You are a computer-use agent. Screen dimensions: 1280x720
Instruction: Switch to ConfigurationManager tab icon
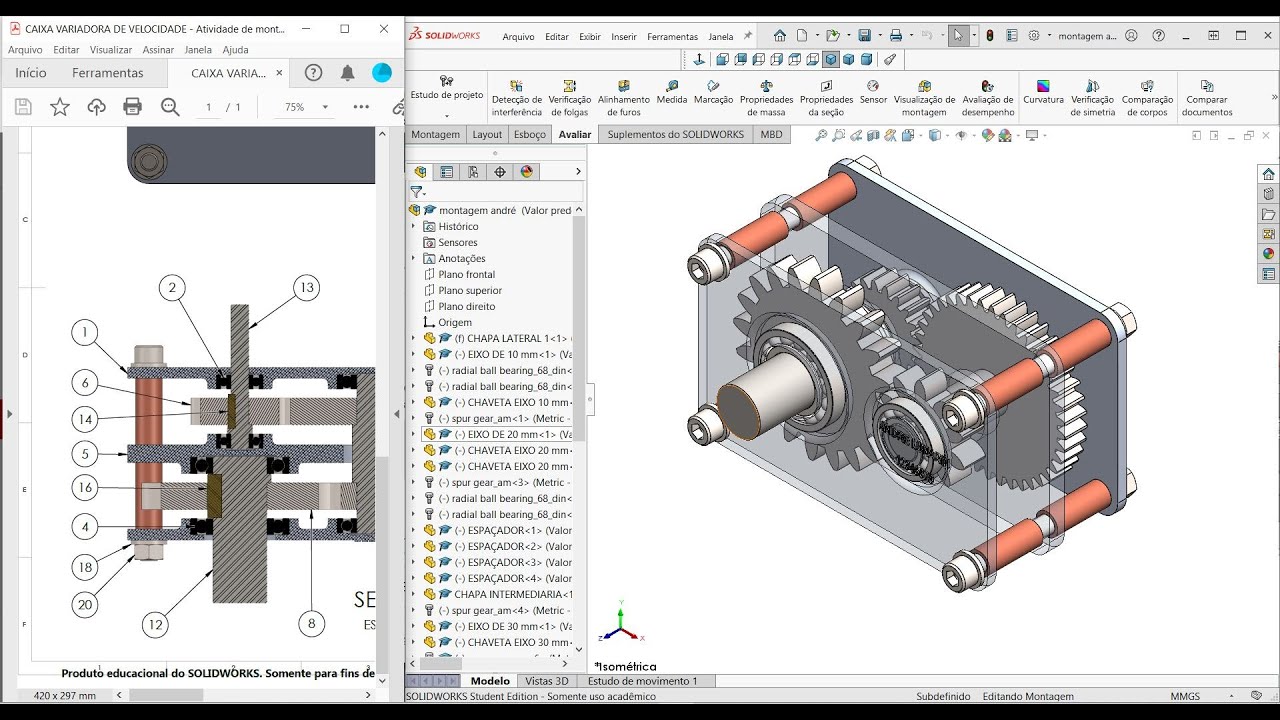[x=474, y=172]
